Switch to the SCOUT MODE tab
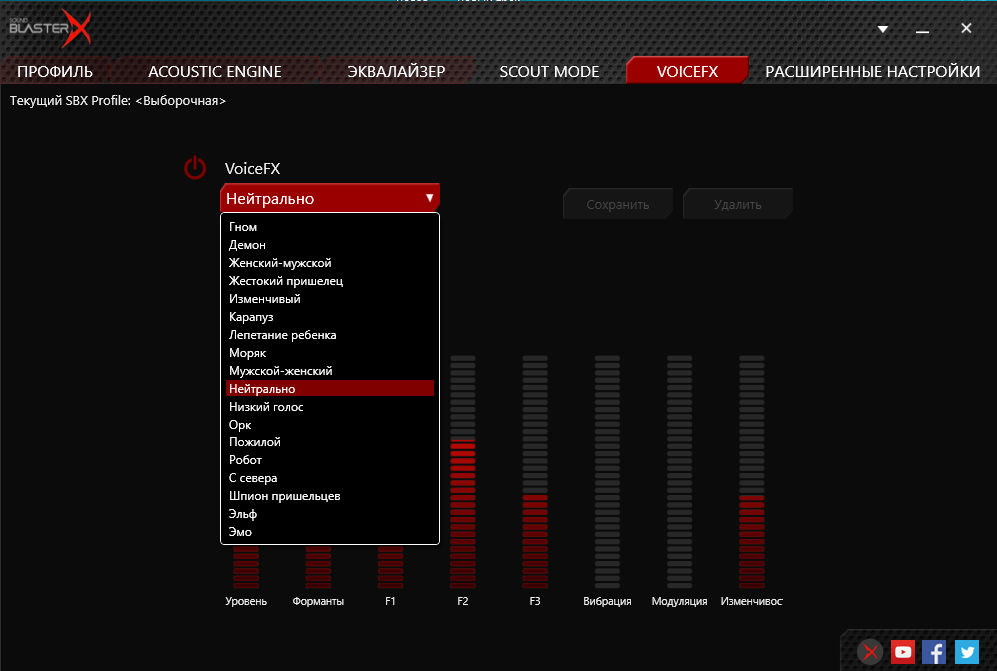 point(549,71)
